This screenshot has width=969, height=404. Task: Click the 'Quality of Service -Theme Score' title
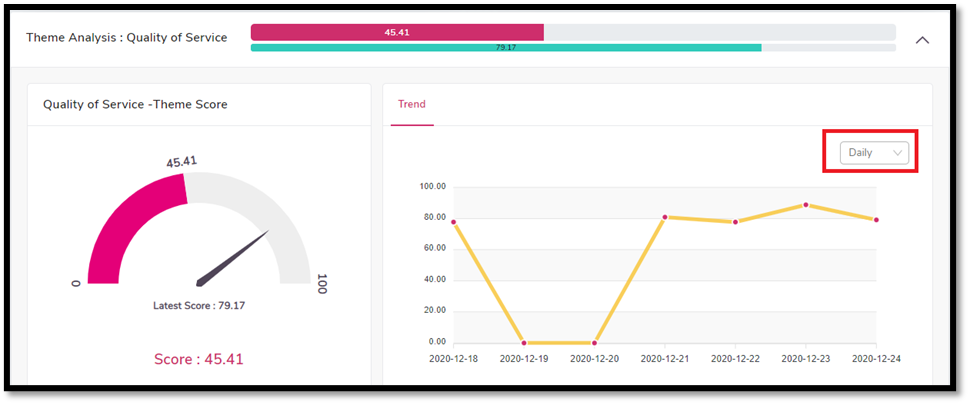click(x=135, y=104)
